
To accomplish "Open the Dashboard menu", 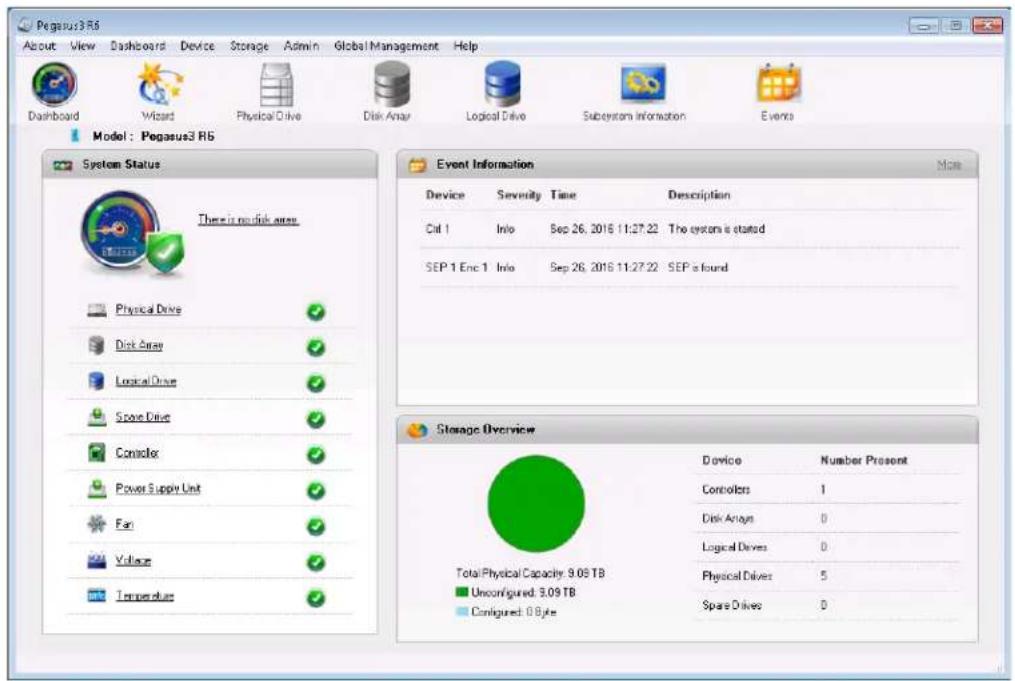I will [x=138, y=46].
